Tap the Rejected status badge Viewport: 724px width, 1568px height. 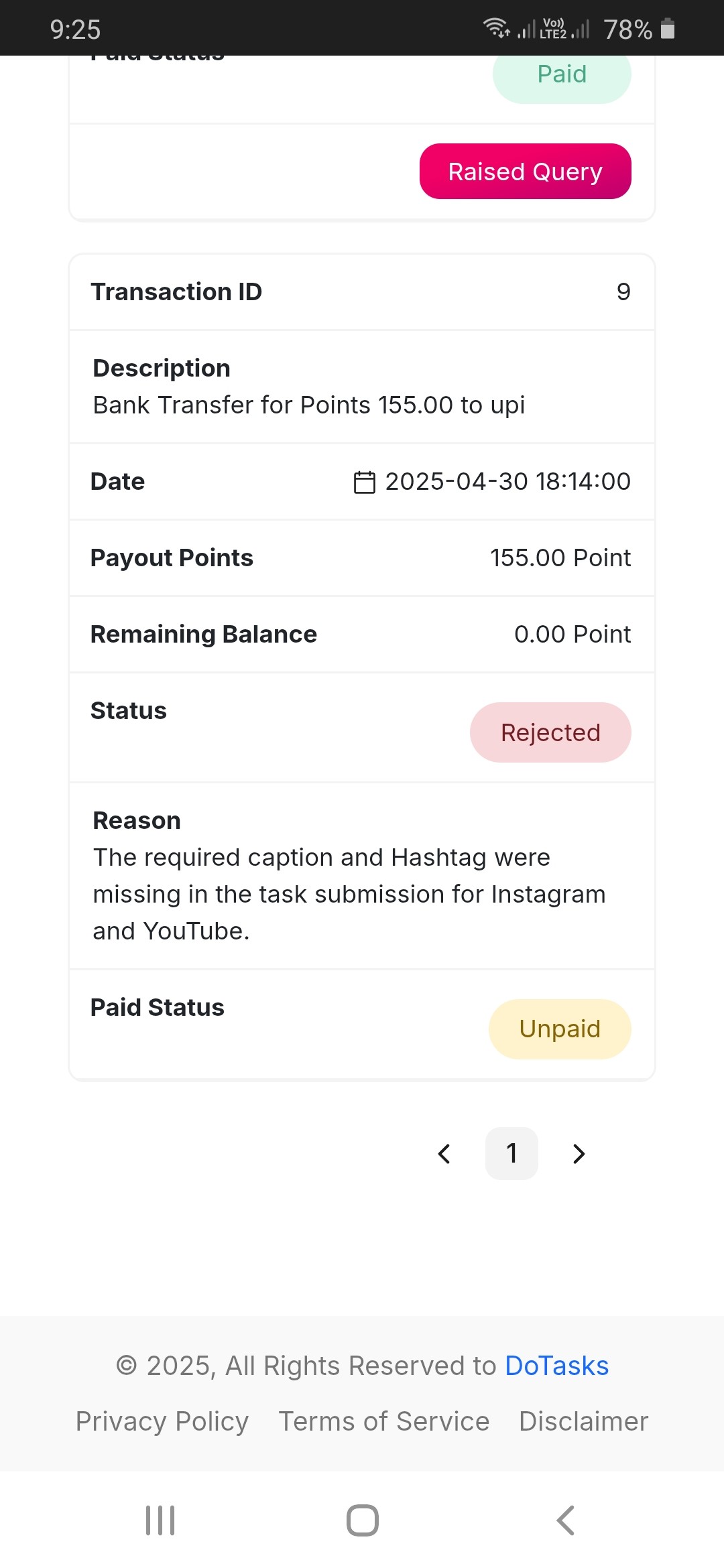point(550,732)
